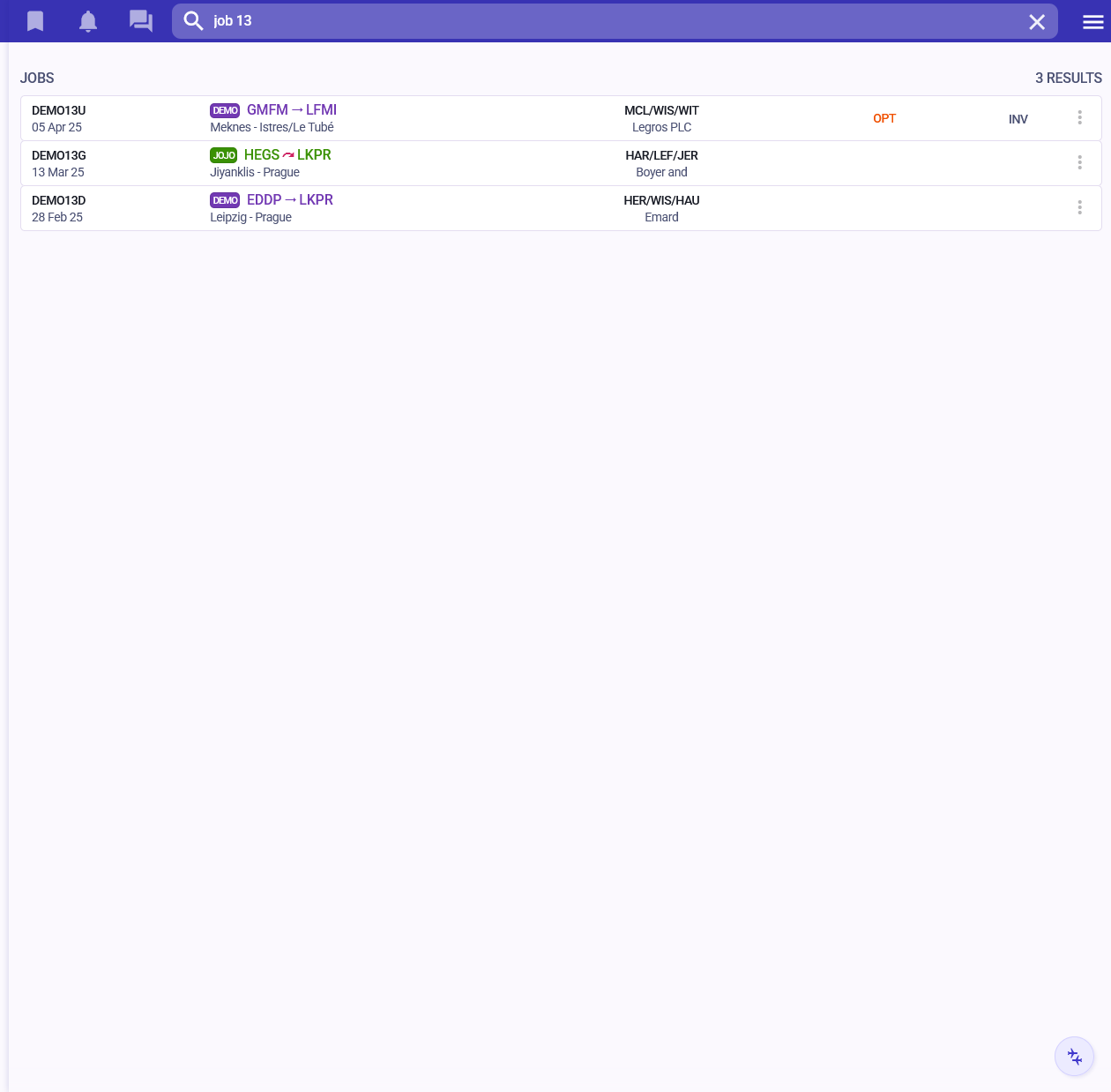Clear the search with the X icon
1111x1092 pixels.
coord(1037,22)
